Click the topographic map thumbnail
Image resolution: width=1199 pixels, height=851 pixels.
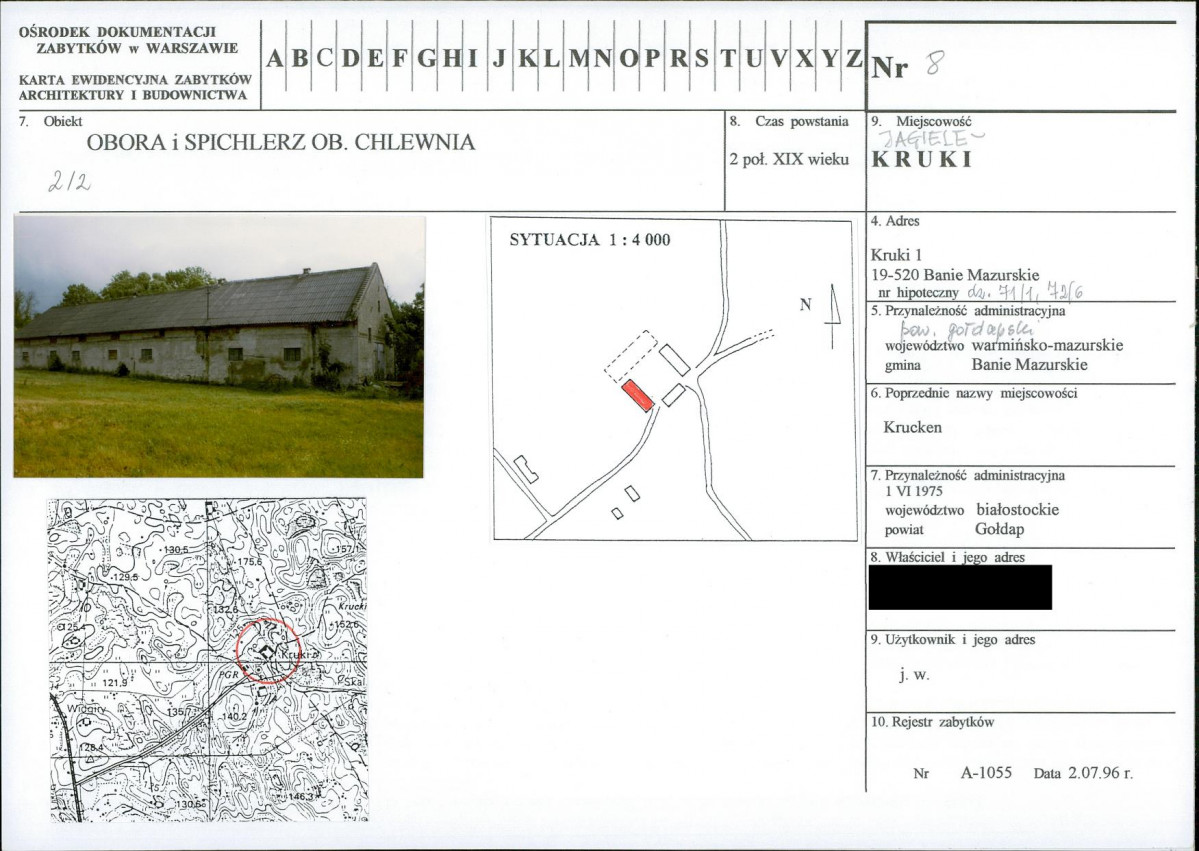click(208, 660)
